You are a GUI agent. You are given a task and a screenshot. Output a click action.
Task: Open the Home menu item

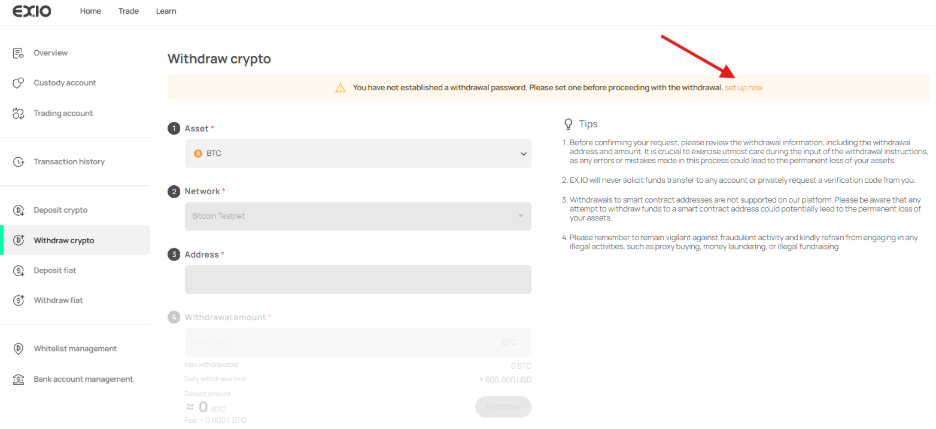click(90, 11)
